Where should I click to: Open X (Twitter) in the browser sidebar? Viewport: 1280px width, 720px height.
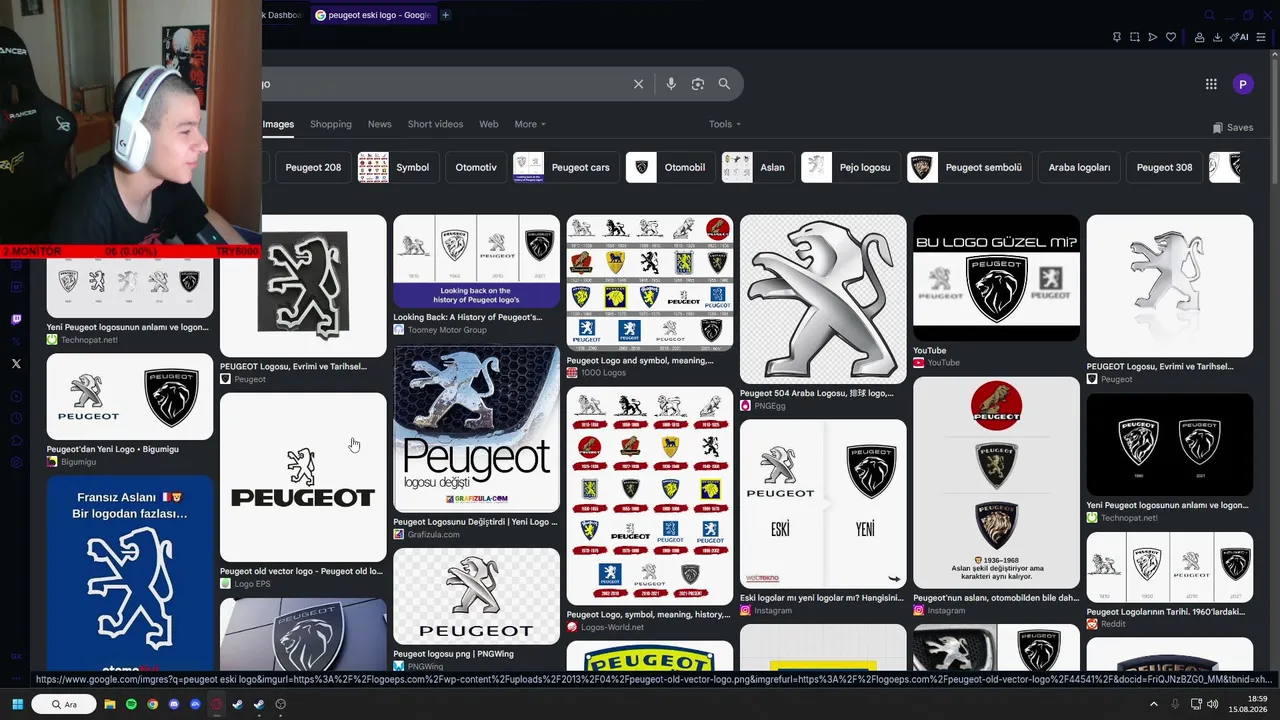point(16,364)
